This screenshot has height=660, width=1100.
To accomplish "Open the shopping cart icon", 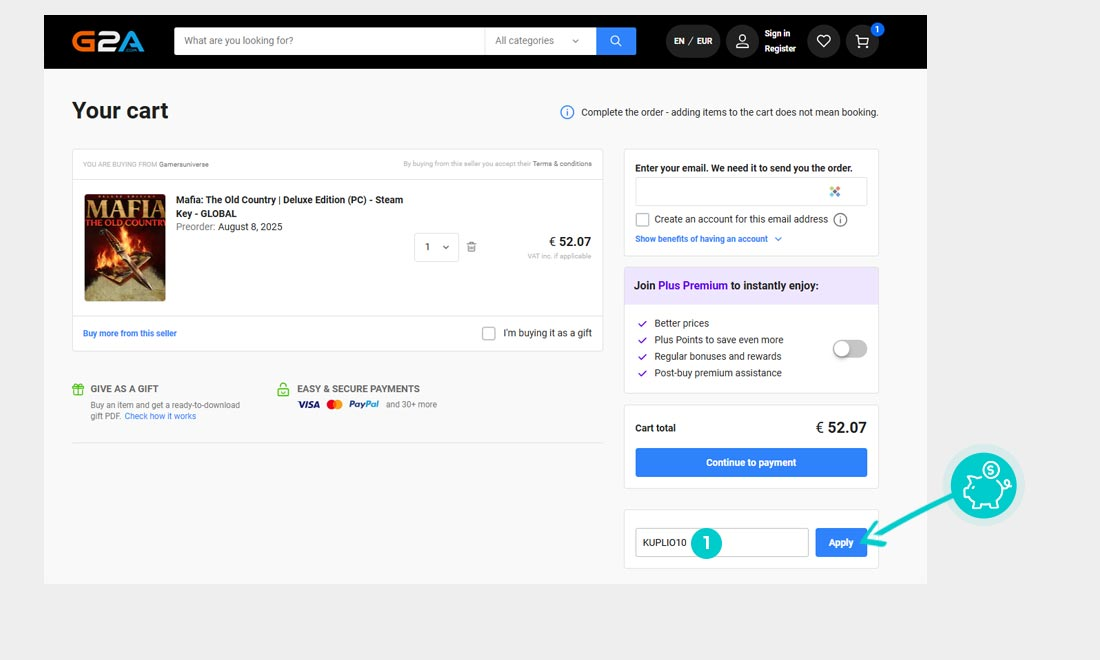I will pyautogui.click(x=862, y=41).
